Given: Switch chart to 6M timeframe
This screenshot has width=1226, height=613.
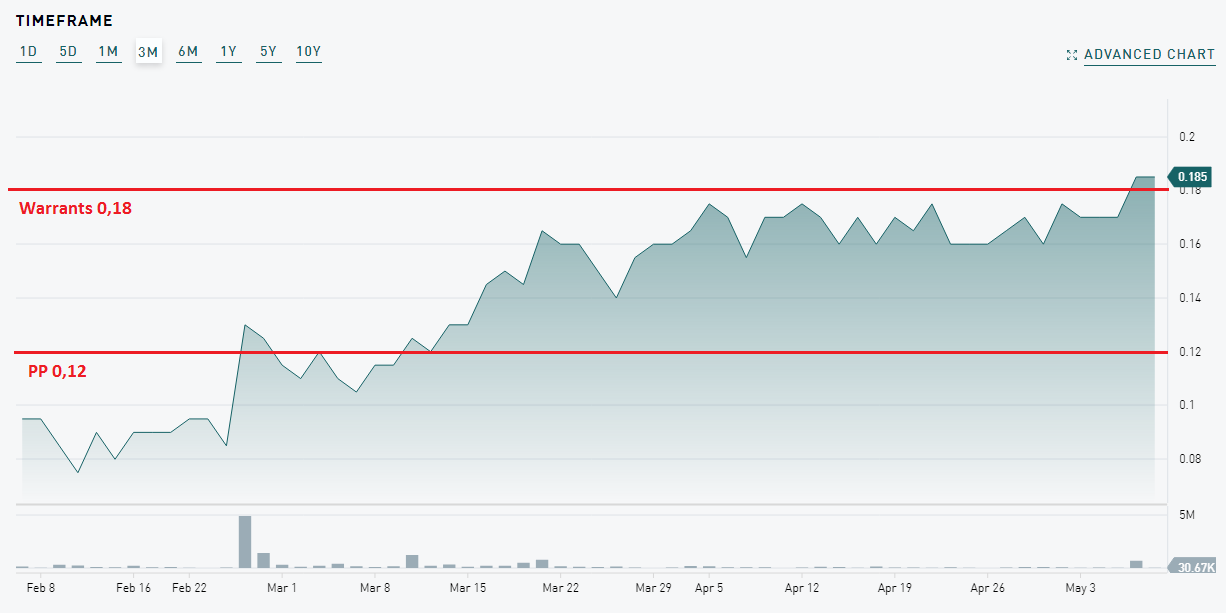Looking at the screenshot, I should pos(188,52).
